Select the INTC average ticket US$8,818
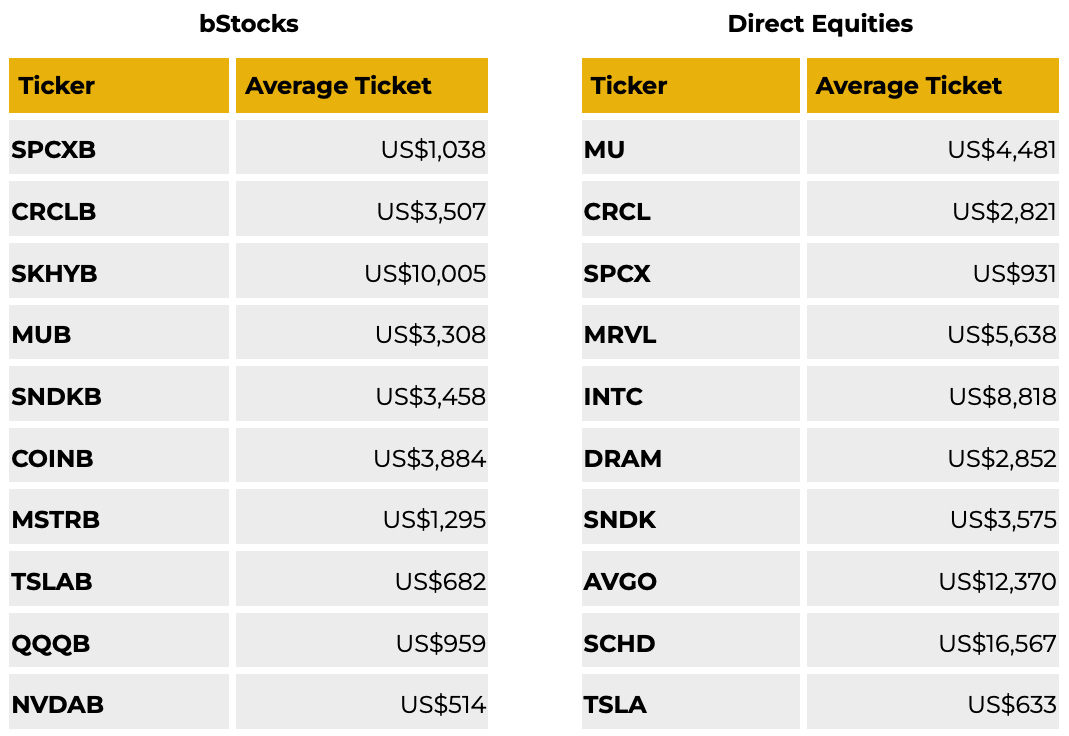Screen dimensions: 1069x736 933,393
